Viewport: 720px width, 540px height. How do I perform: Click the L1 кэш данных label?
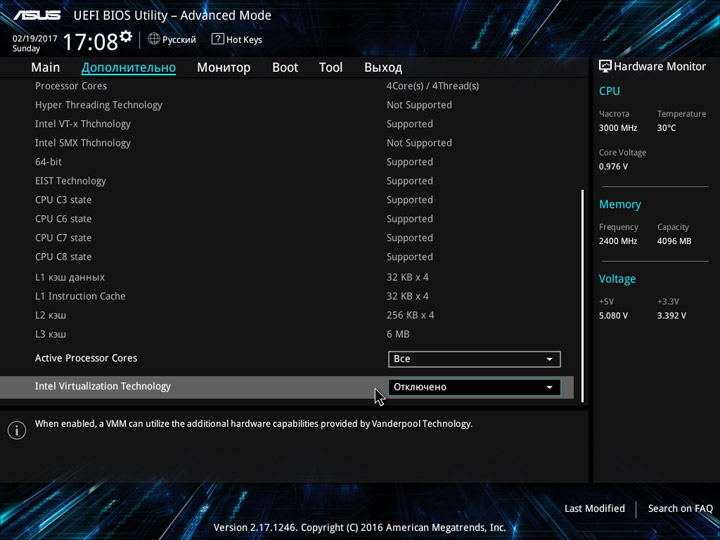pos(70,277)
